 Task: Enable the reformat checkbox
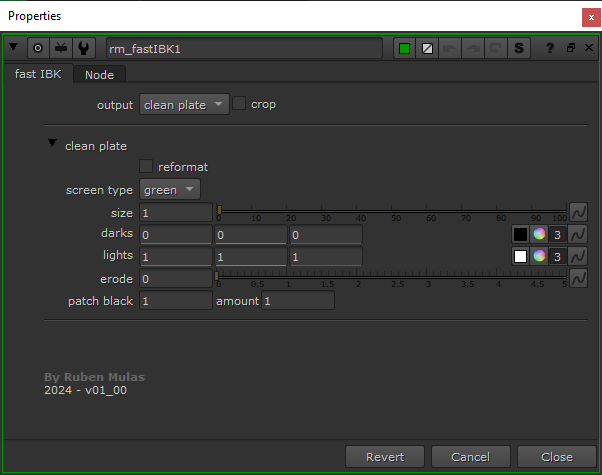pos(147,166)
